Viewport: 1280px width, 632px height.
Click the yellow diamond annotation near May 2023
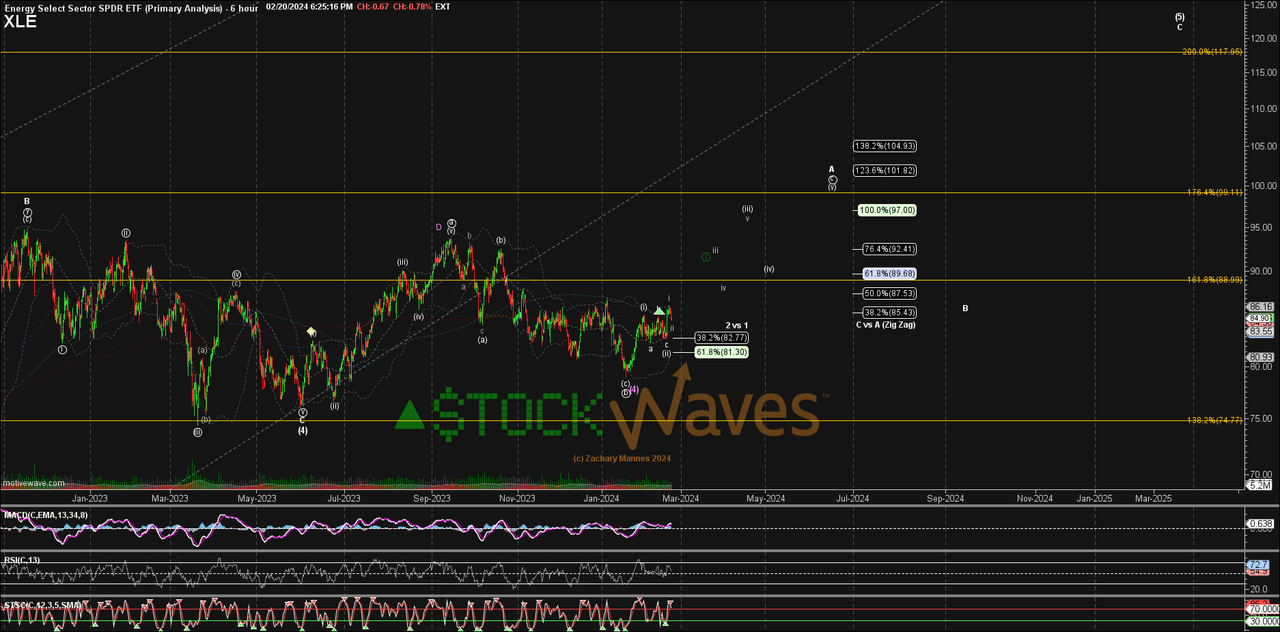(310, 330)
